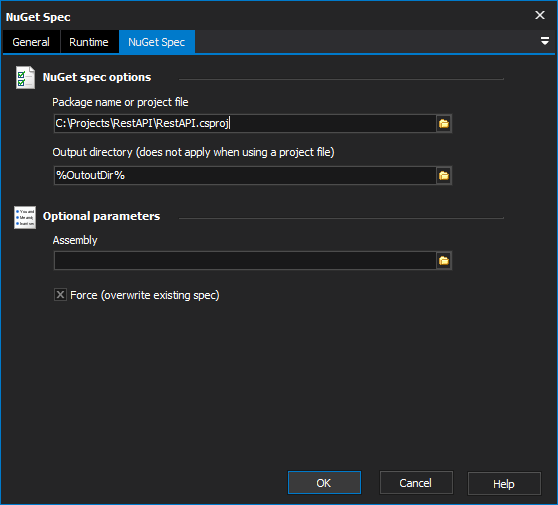Viewport: 558px width, 505px height.
Task: Focus the empty Assembly input field
Action: click(x=245, y=261)
